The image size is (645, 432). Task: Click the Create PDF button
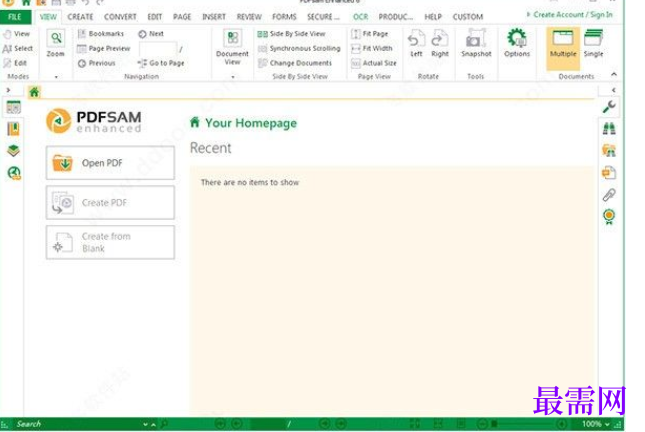[110, 202]
